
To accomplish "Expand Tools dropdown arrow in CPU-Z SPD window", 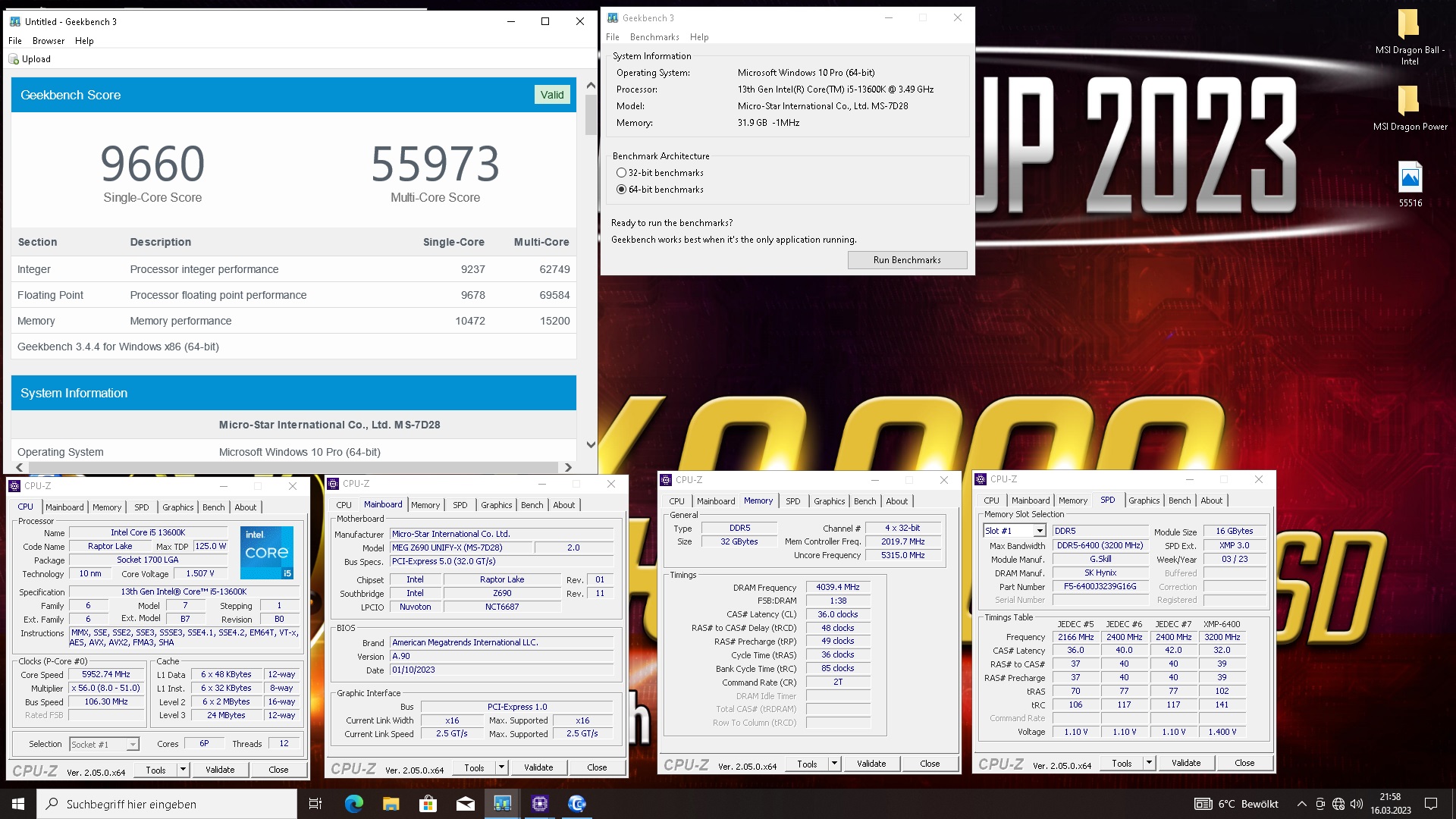I will (1149, 763).
